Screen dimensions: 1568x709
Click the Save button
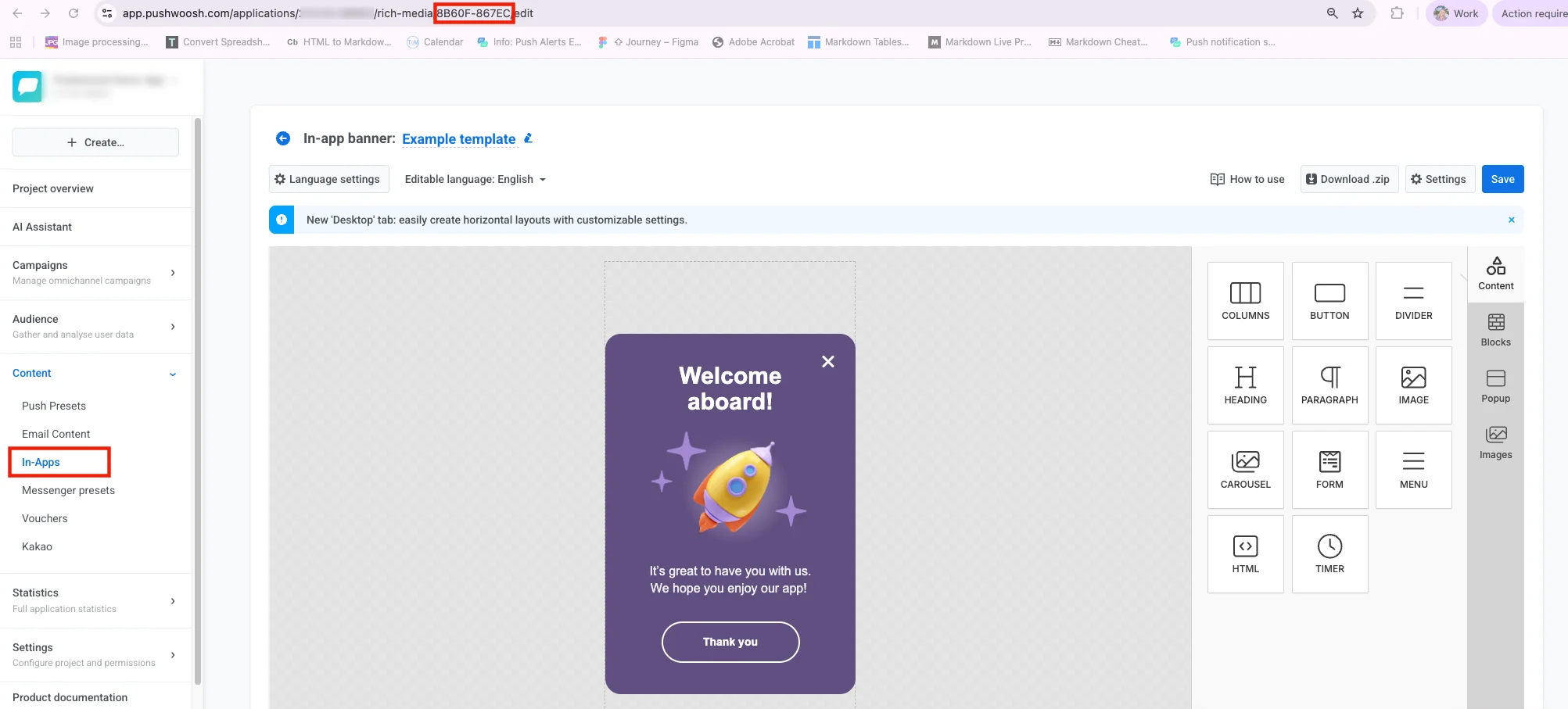click(x=1502, y=179)
